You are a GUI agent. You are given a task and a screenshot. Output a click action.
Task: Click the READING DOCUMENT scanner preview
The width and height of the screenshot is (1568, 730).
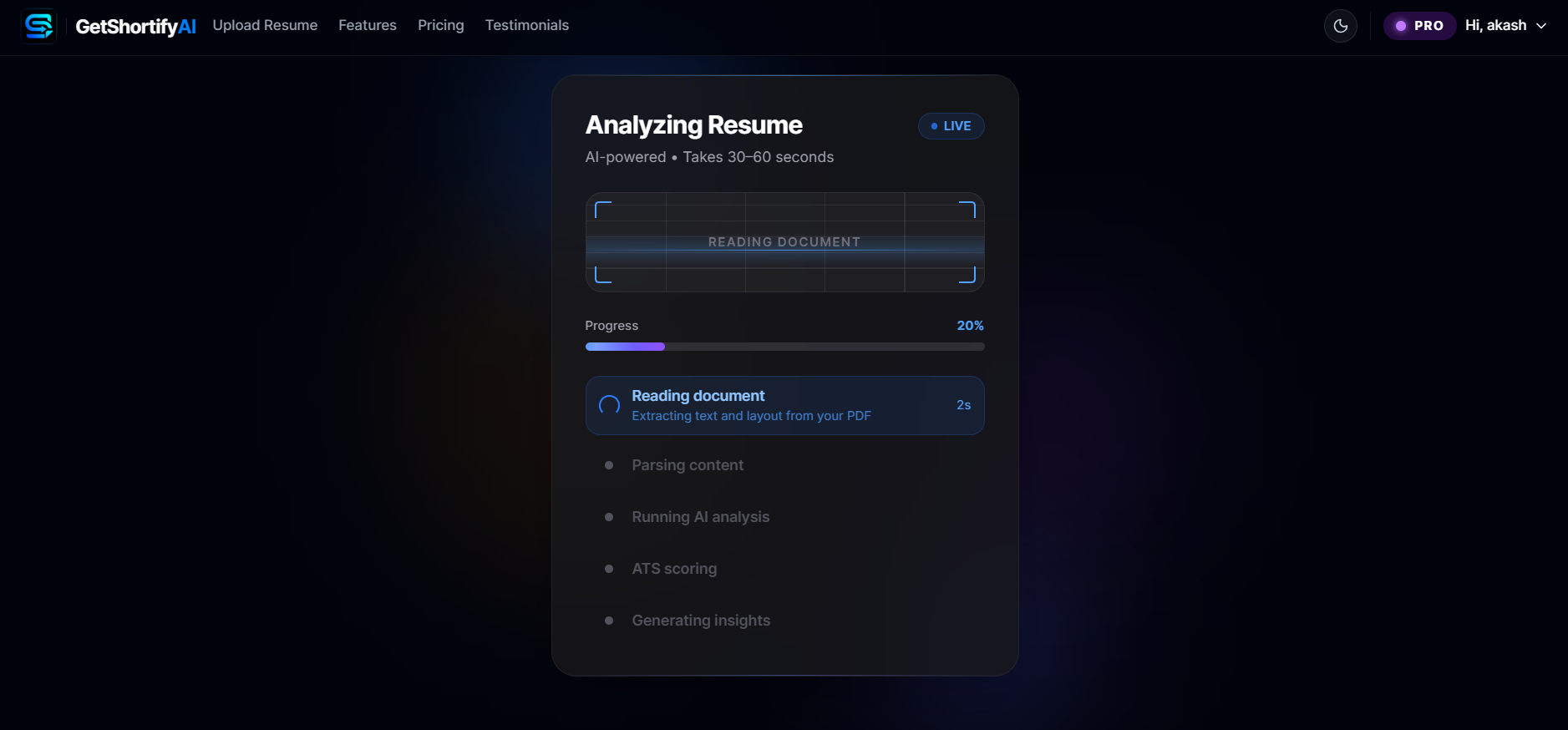click(x=784, y=242)
